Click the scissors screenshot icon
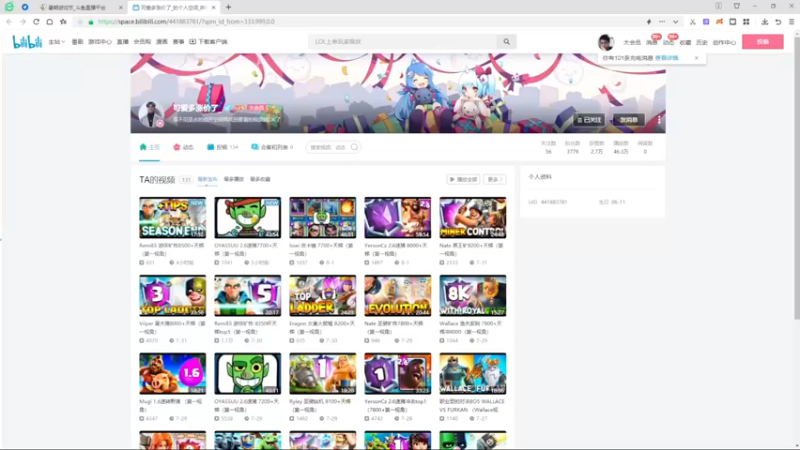 pyautogui.click(x=692, y=22)
